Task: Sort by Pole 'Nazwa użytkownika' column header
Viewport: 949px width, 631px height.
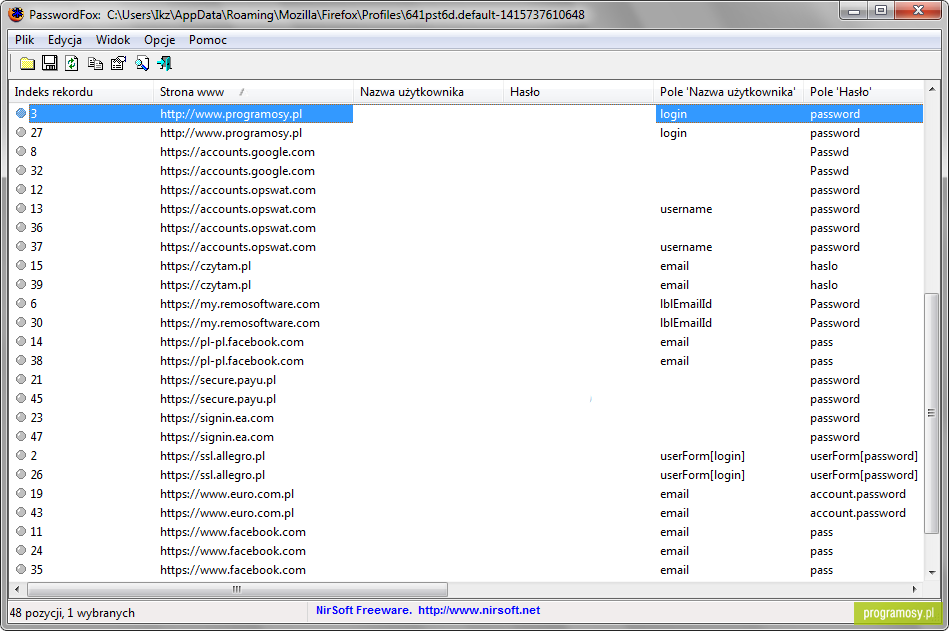Action: pyautogui.click(x=729, y=92)
